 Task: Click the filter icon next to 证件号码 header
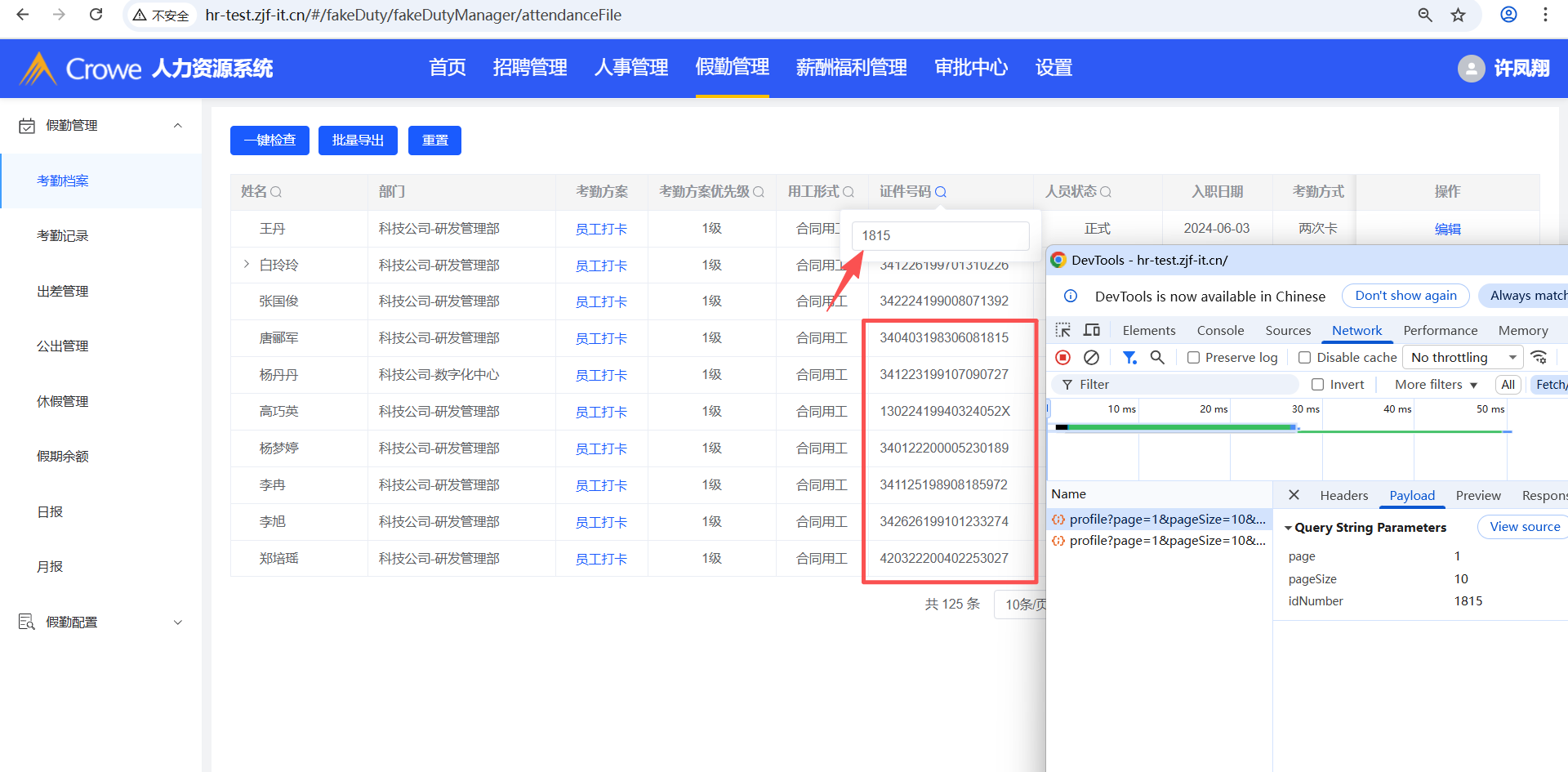click(x=941, y=192)
